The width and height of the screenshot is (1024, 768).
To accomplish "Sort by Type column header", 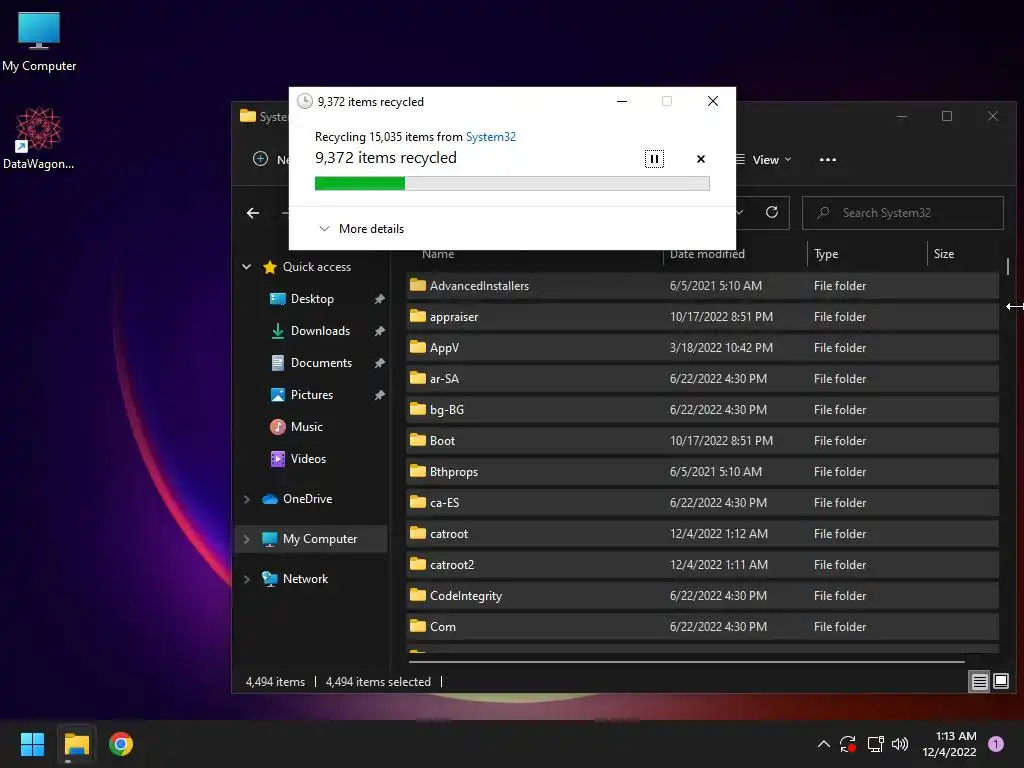I will (x=826, y=254).
